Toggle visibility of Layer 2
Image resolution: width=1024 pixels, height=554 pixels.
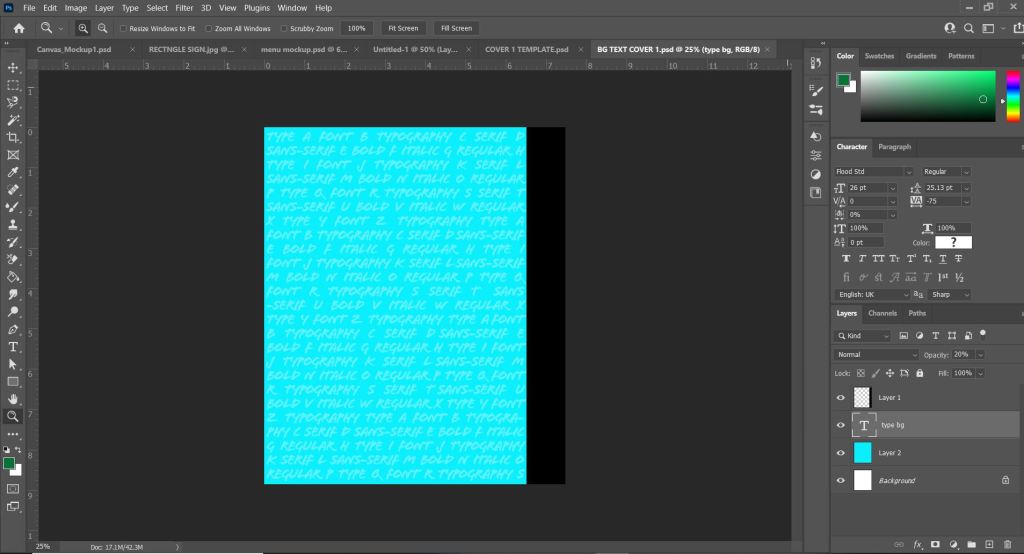(840, 453)
